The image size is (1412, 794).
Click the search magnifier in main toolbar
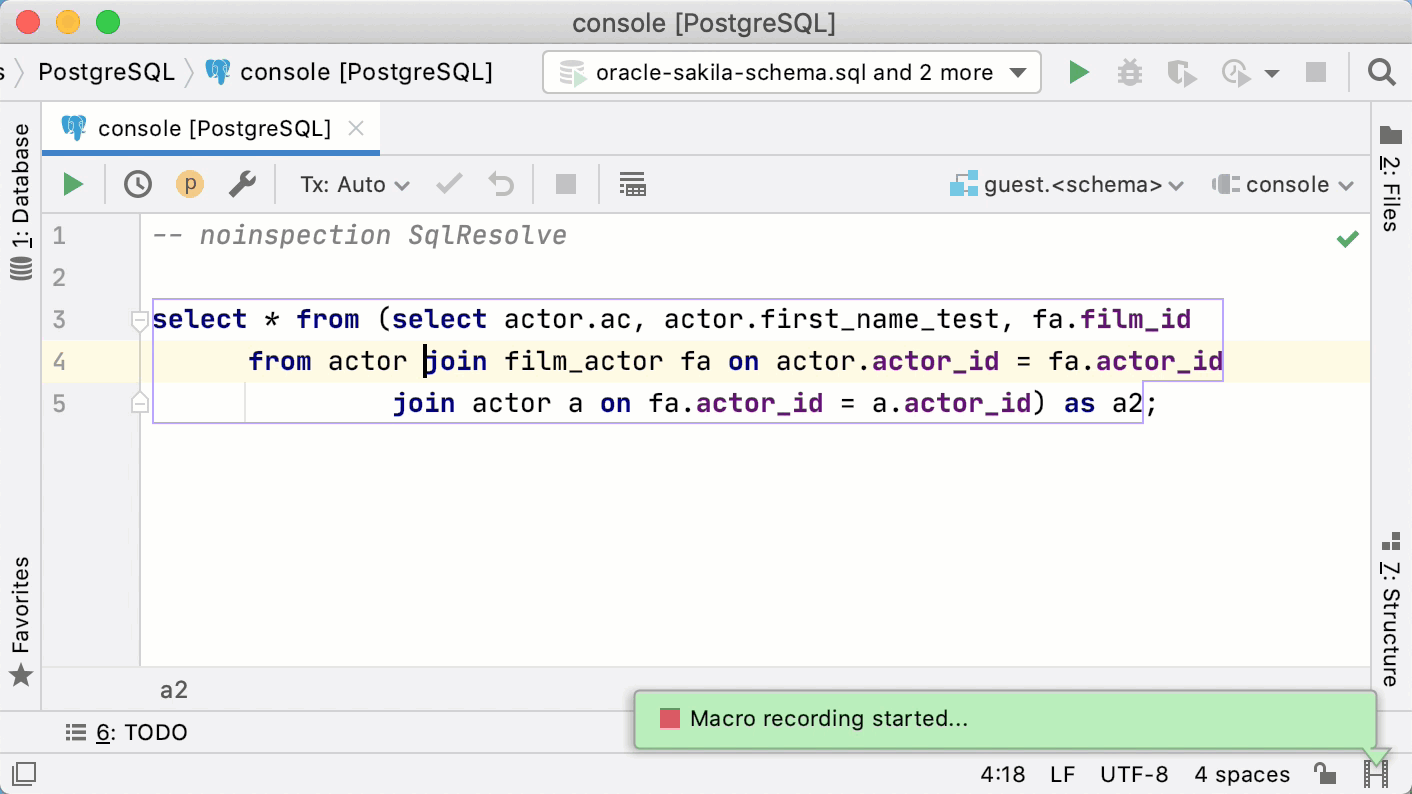1381,73
